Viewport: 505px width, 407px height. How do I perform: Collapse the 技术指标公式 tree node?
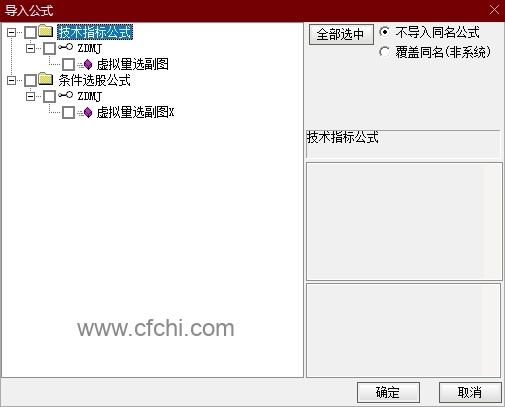click(x=11, y=33)
